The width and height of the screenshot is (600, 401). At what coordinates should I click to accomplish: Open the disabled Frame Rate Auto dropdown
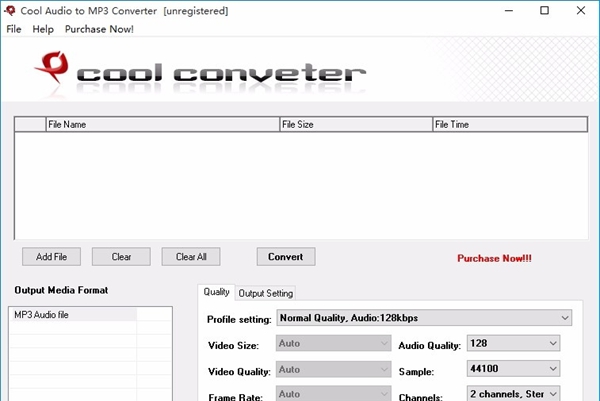pyautogui.click(x=333, y=393)
